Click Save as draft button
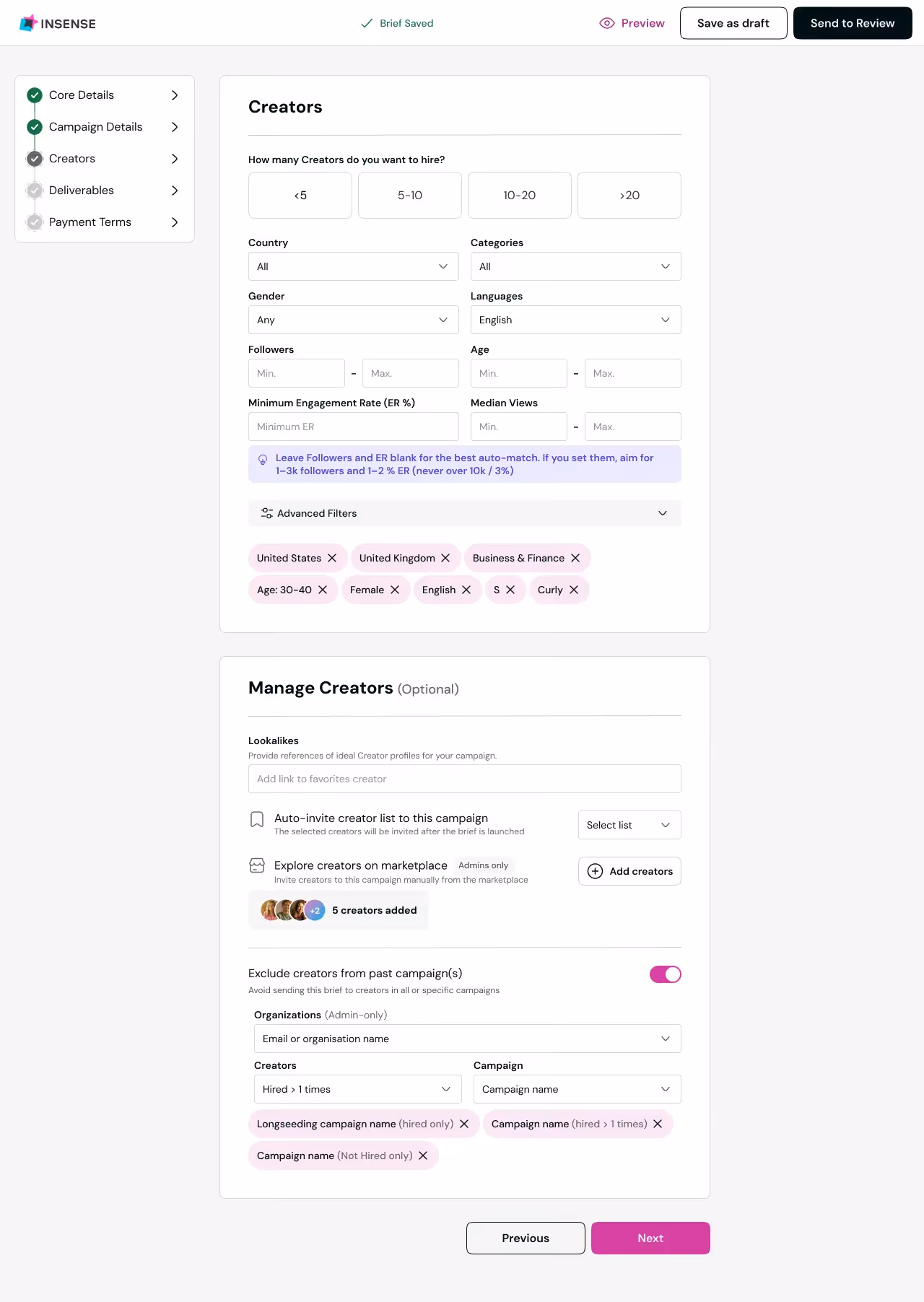This screenshot has height=1302, width=924. coord(733,23)
